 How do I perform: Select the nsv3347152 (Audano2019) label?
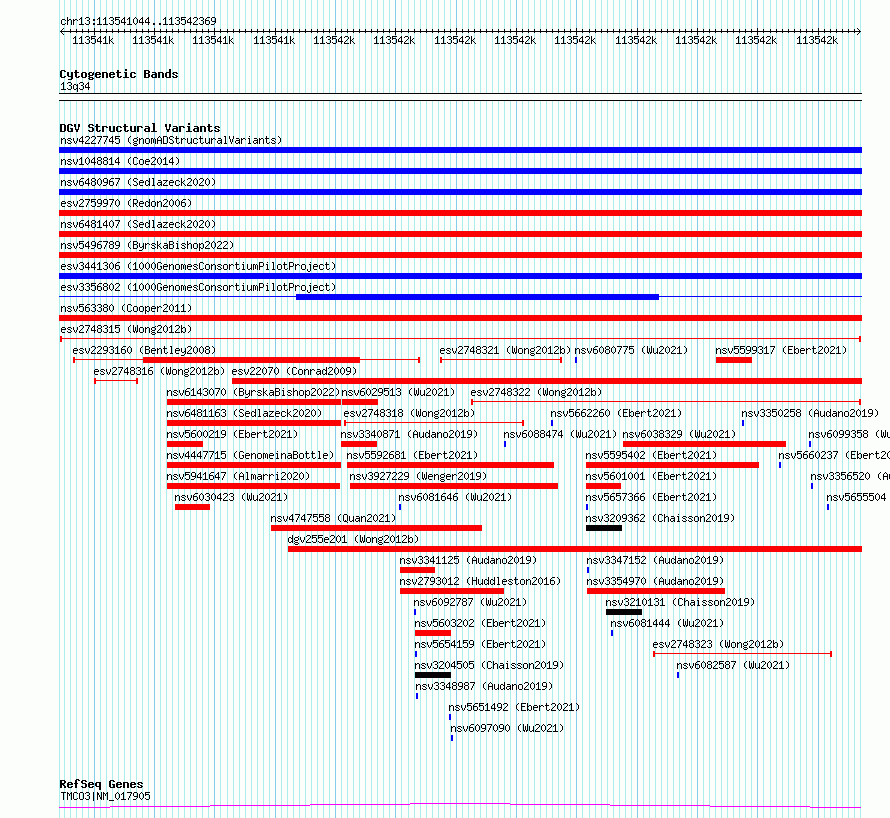click(x=655, y=560)
